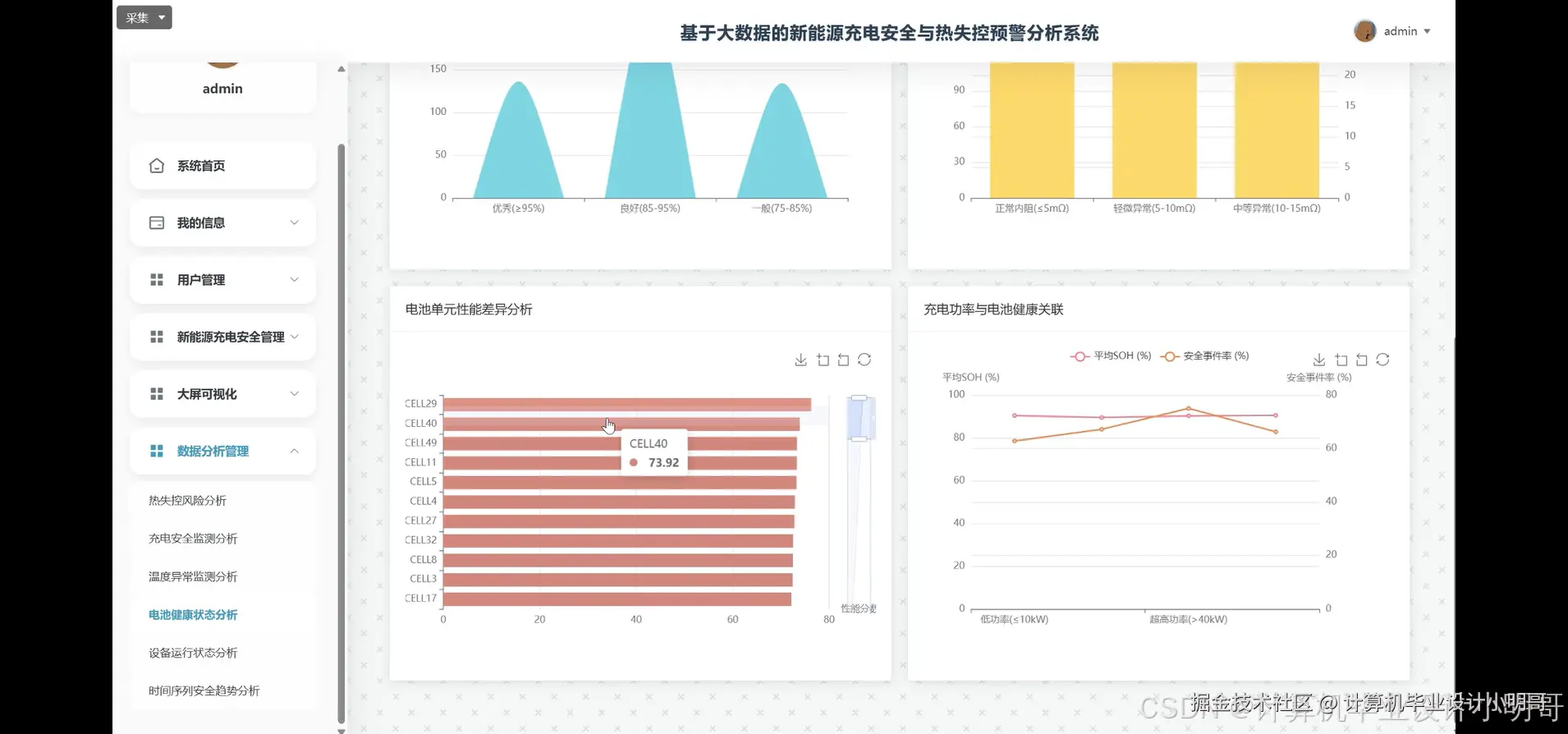
Task: Collapse the 数据分析管理 menu chevron
Action: [294, 451]
